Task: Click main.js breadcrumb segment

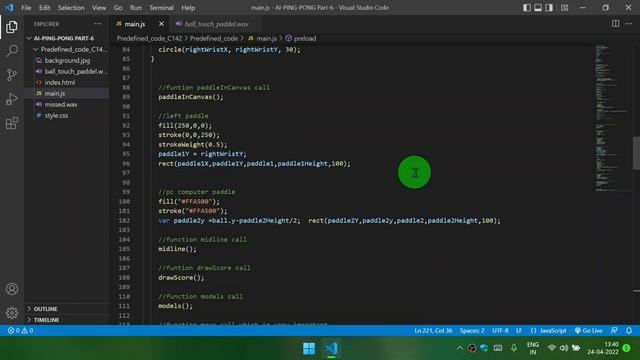Action: click(262, 38)
